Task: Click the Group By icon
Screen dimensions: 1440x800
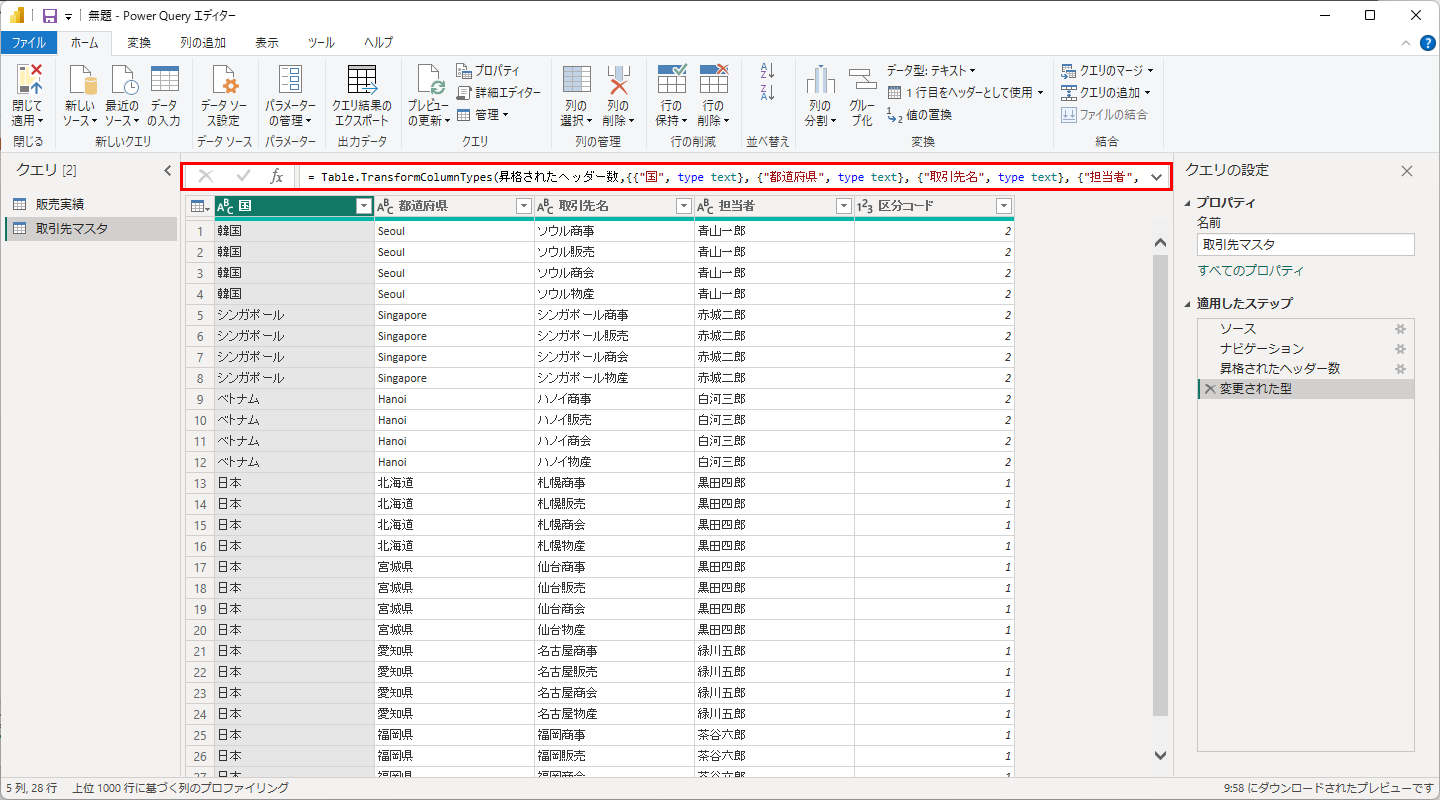Action: click(862, 79)
